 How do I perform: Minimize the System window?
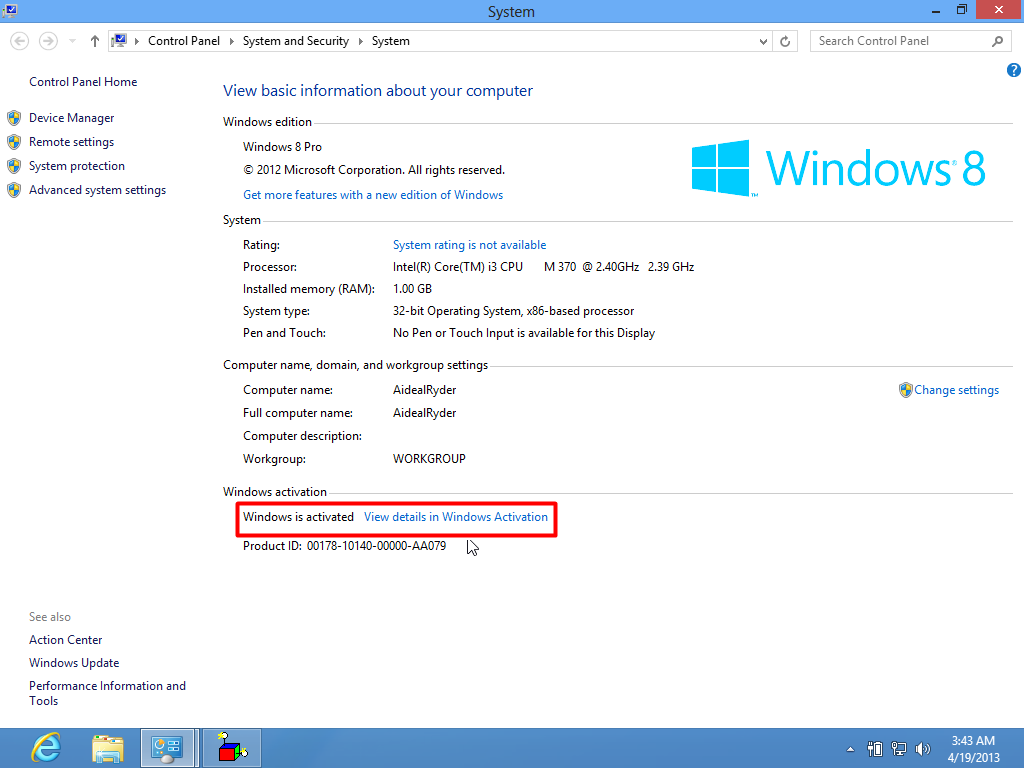(936, 10)
